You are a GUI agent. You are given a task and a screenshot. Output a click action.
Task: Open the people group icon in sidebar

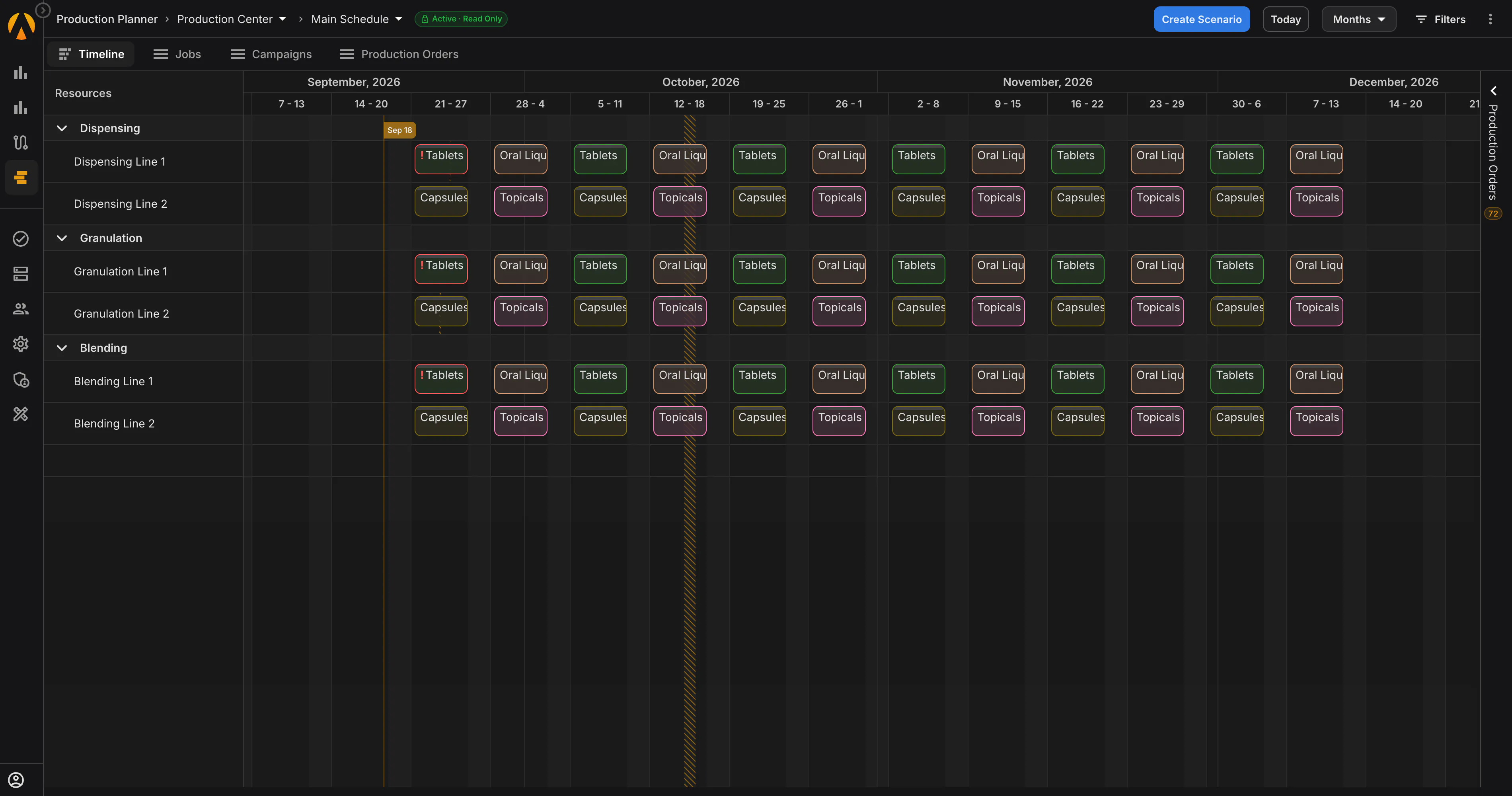(x=21, y=309)
